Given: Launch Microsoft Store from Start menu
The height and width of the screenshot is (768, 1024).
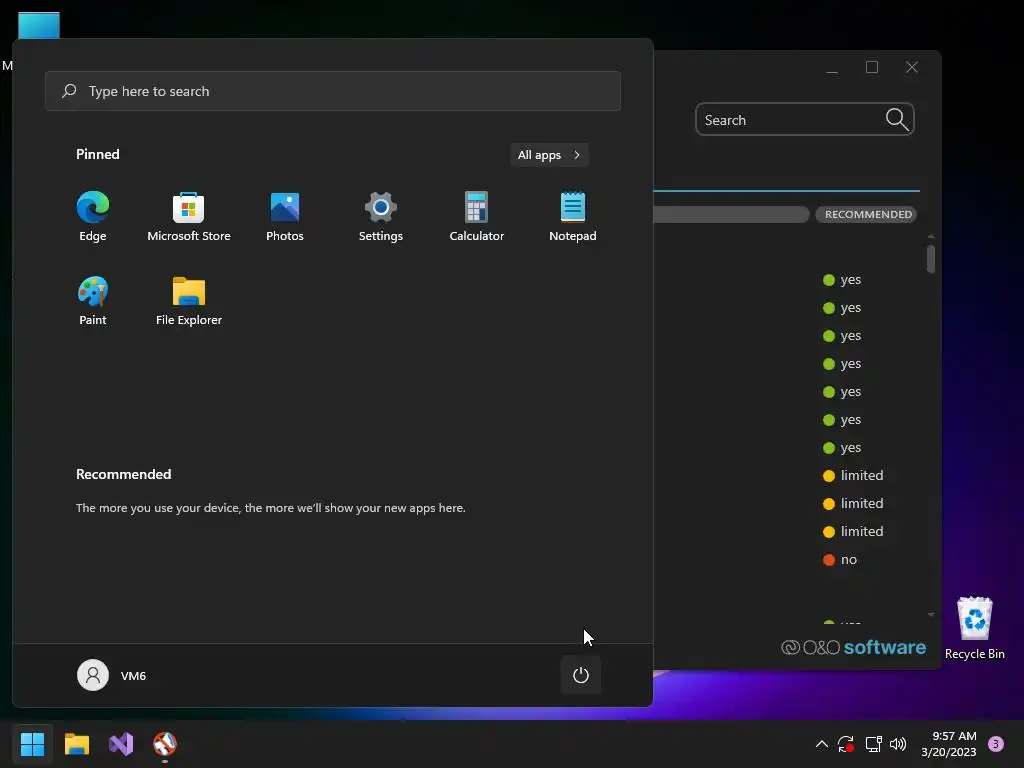Looking at the screenshot, I should 189,217.
